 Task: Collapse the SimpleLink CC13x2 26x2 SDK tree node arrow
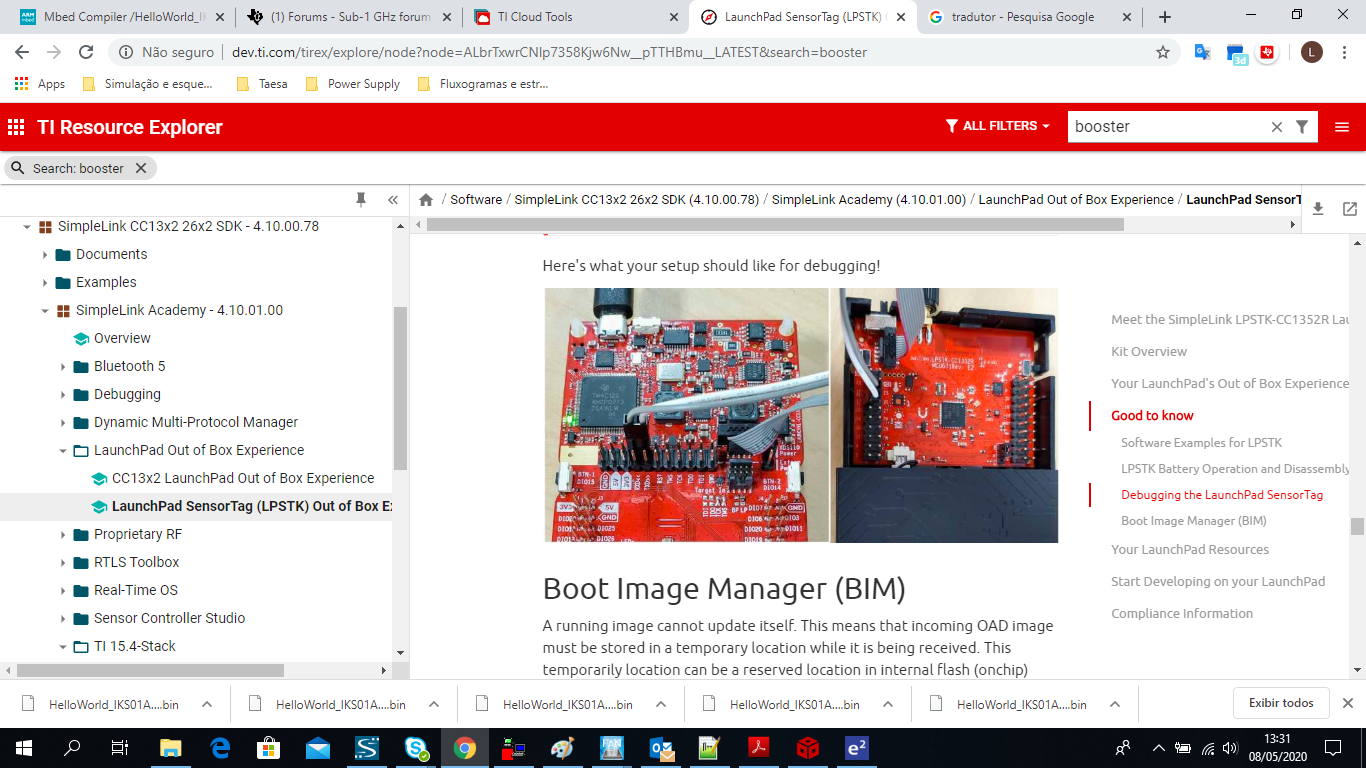(x=27, y=227)
